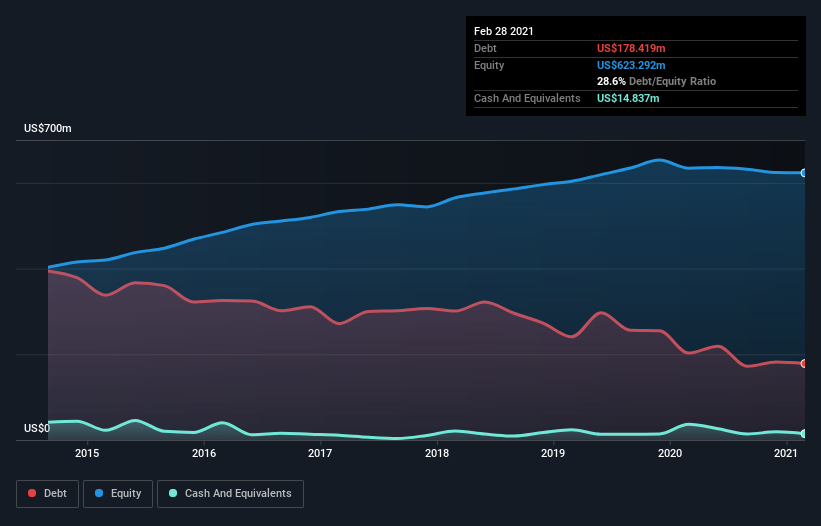Click Cash And Equivalents tooltip label
Image resolution: width=821 pixels, height=526 pixels.
(527, 98)
